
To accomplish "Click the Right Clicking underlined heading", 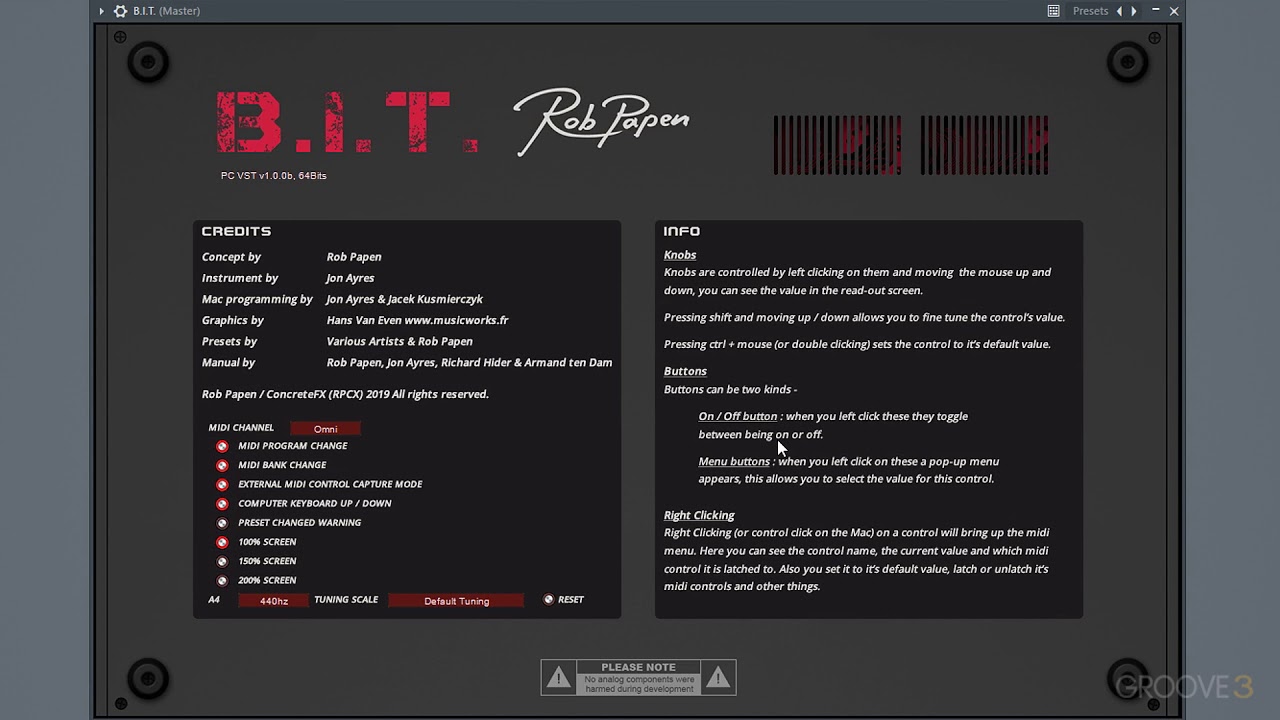I will point(699,515).
